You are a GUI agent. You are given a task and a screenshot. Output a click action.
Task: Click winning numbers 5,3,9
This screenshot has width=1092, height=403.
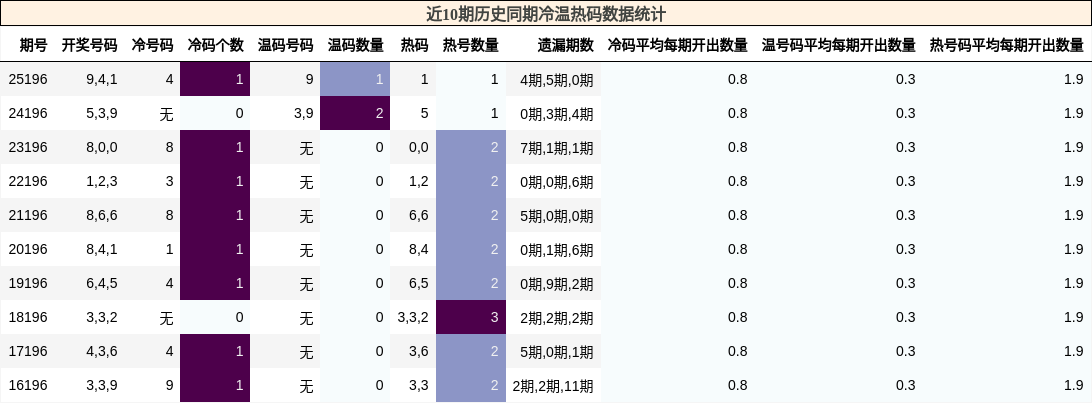[x=102, y=113]
